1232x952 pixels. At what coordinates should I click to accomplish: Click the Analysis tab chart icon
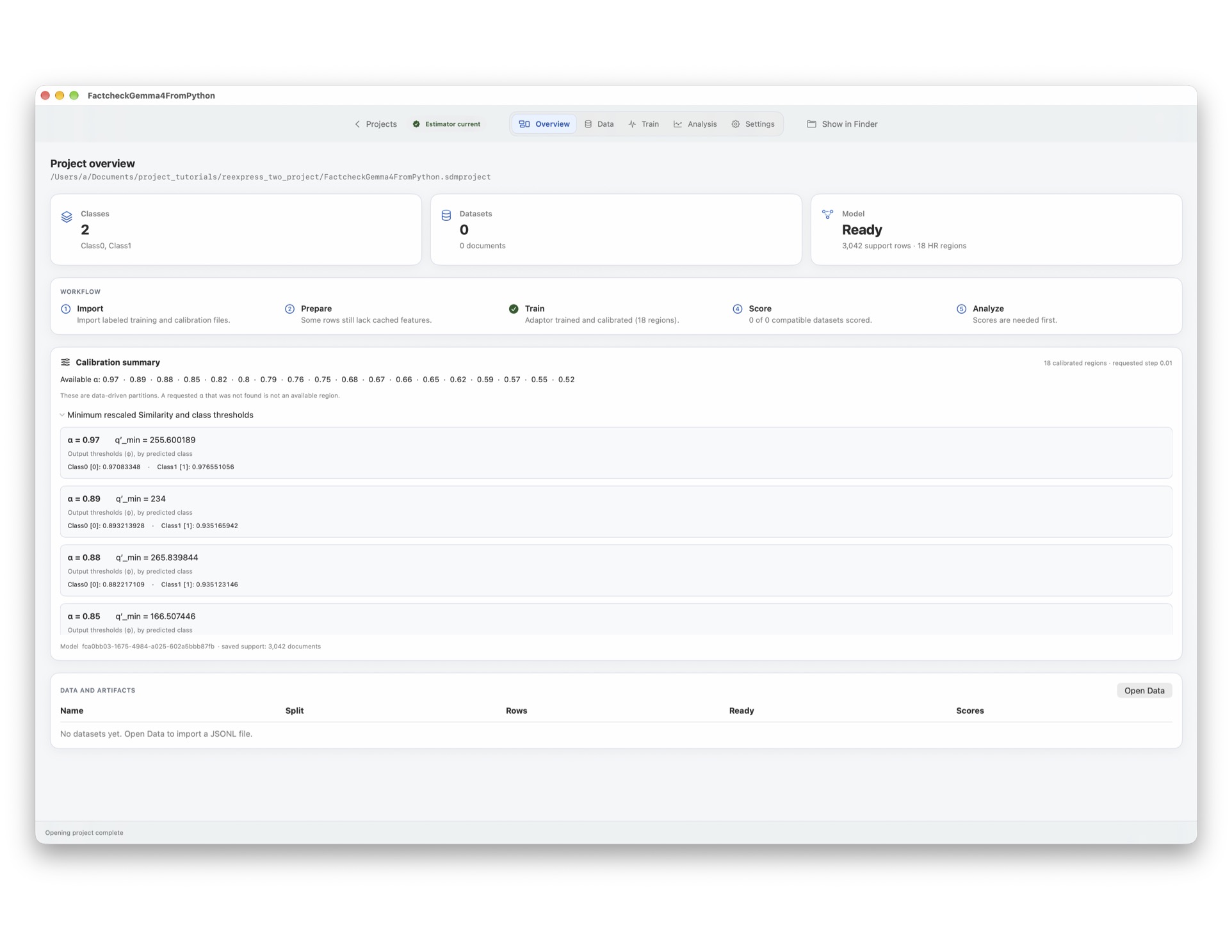coord(677,124)
